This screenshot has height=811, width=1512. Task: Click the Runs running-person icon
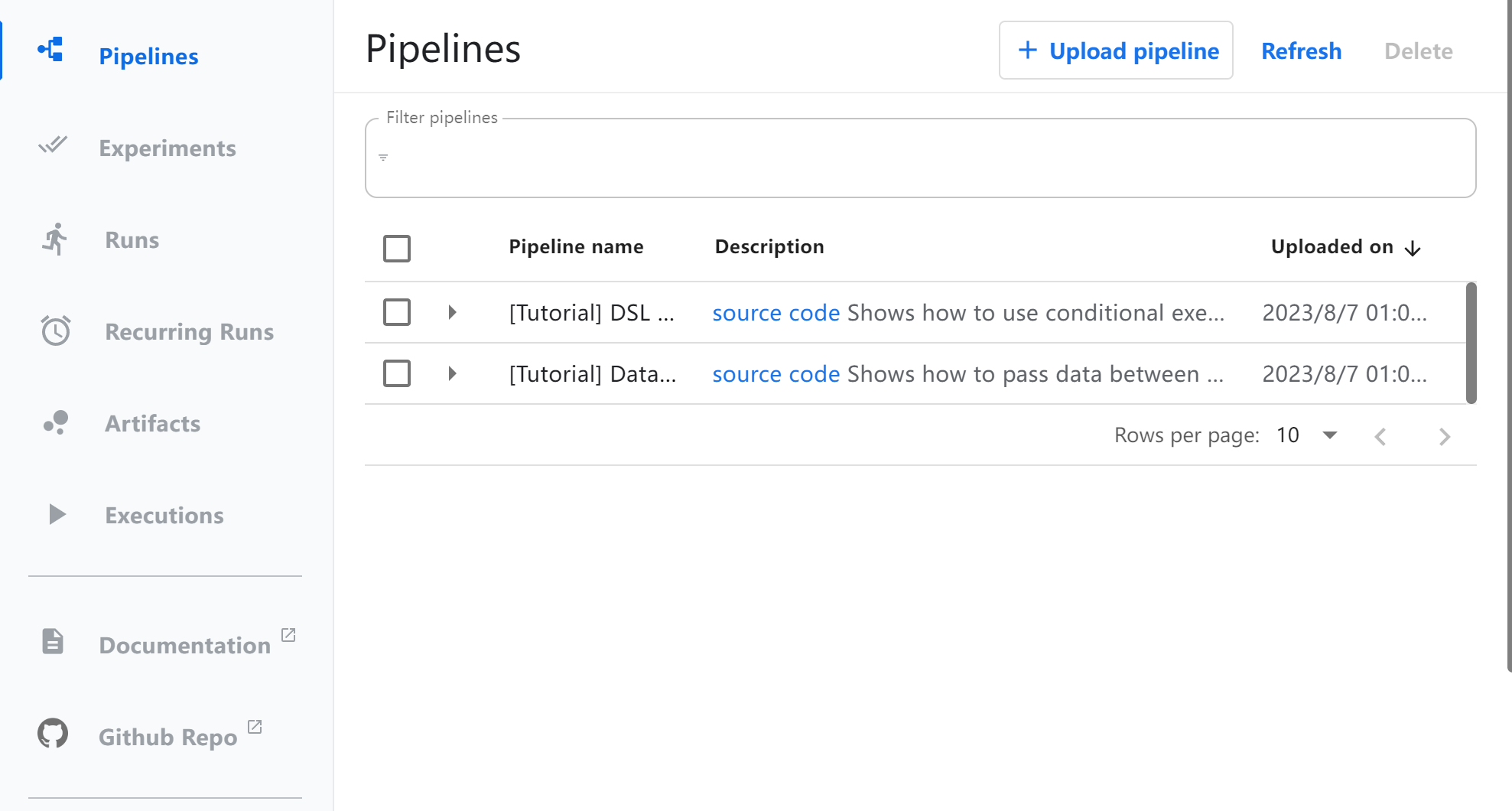coord(54,239)
